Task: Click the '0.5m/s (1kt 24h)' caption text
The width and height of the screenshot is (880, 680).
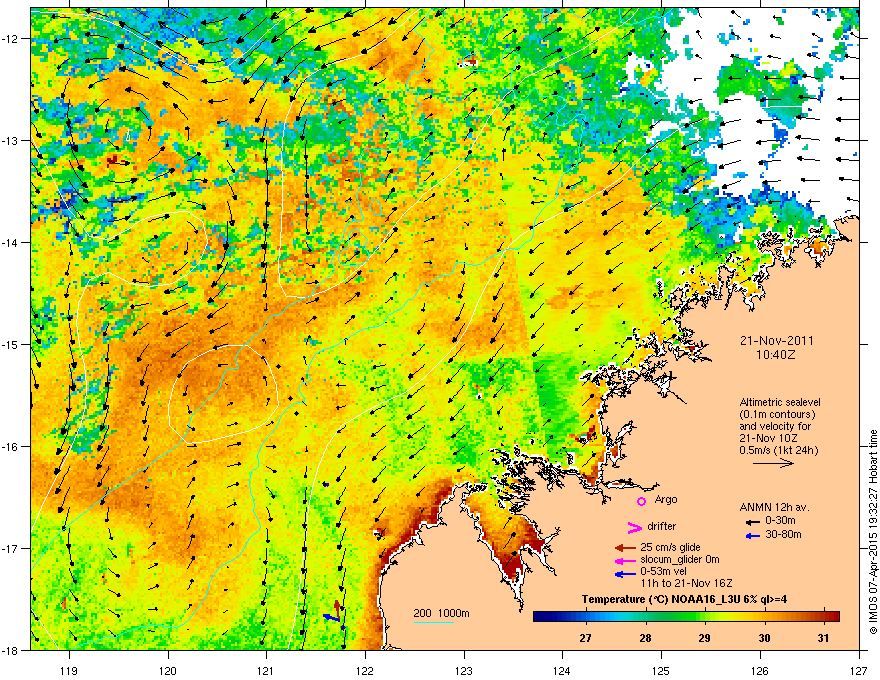Action: pos(778,450)
